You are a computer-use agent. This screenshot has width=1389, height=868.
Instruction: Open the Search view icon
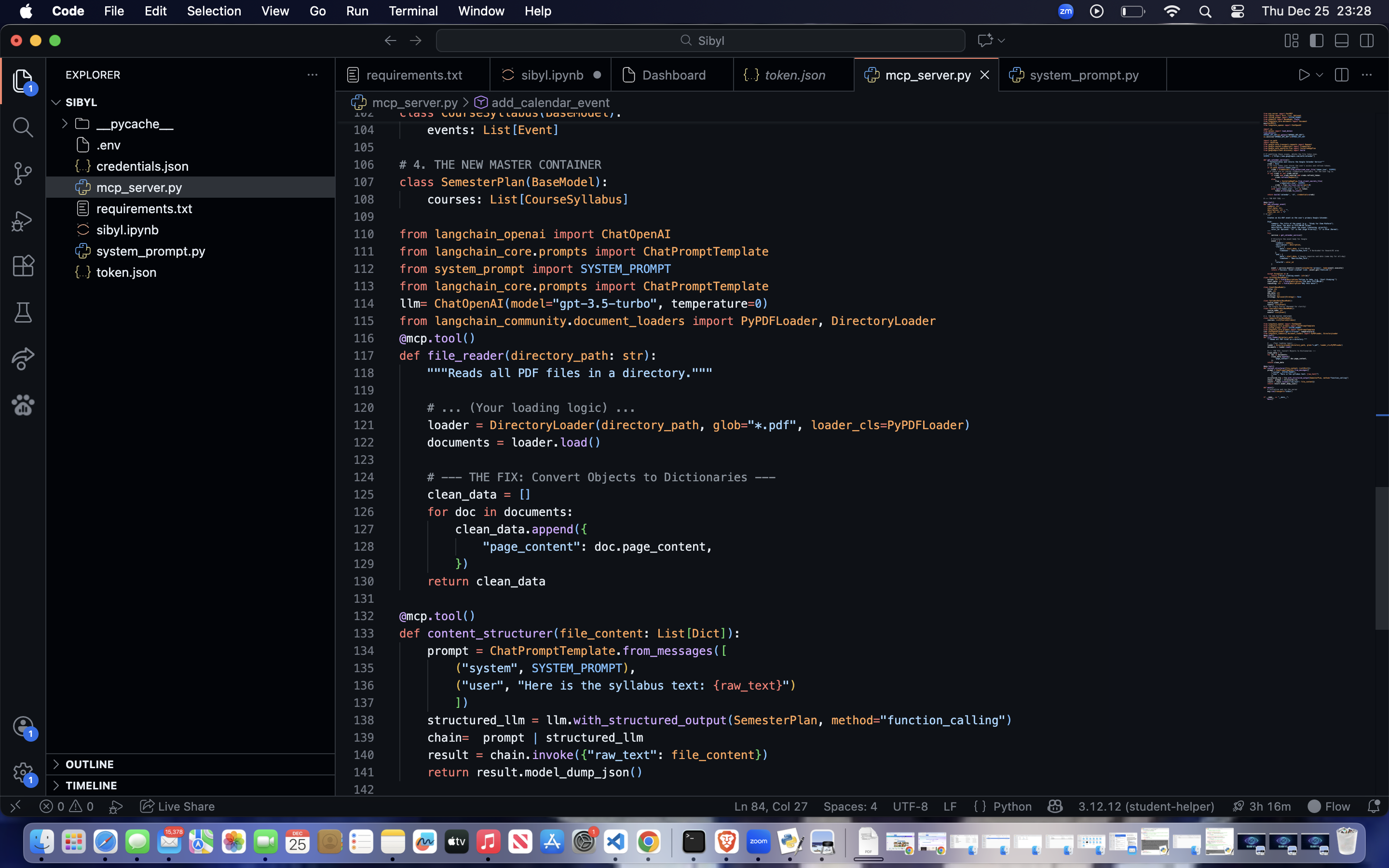click(22, 127)
